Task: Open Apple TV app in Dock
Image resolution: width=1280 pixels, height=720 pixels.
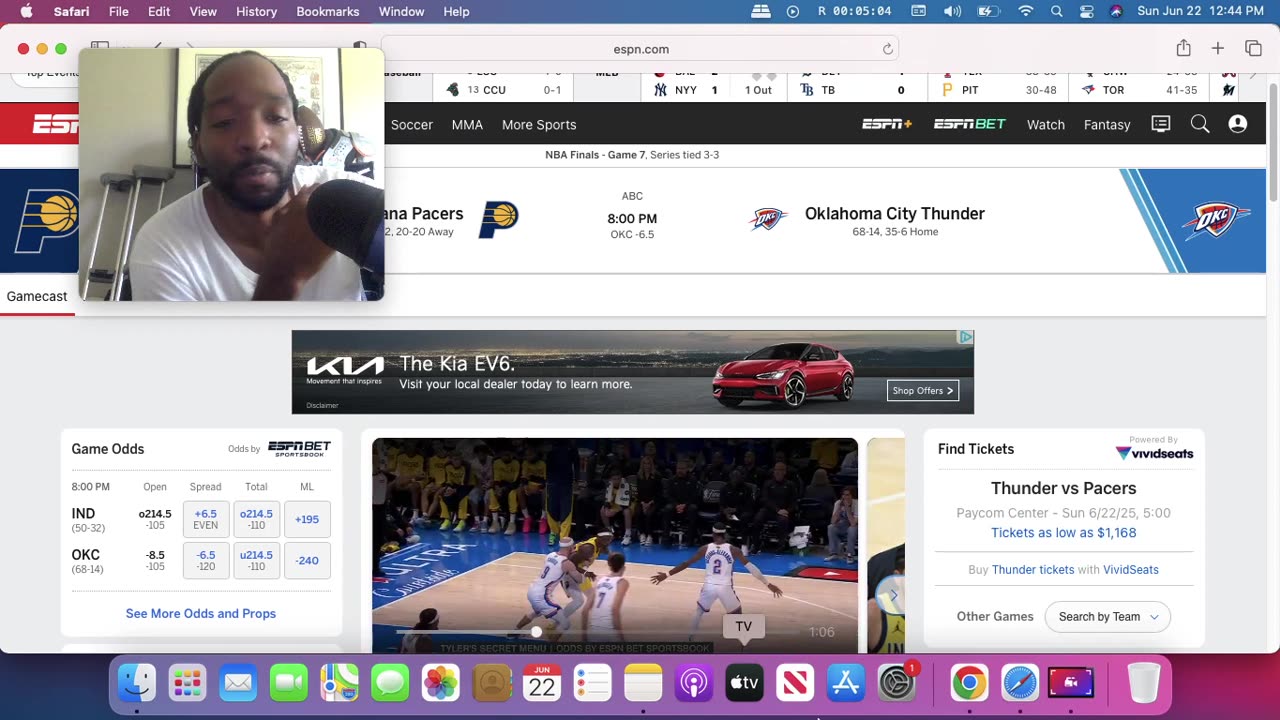Action: click(x=745, y=683)
